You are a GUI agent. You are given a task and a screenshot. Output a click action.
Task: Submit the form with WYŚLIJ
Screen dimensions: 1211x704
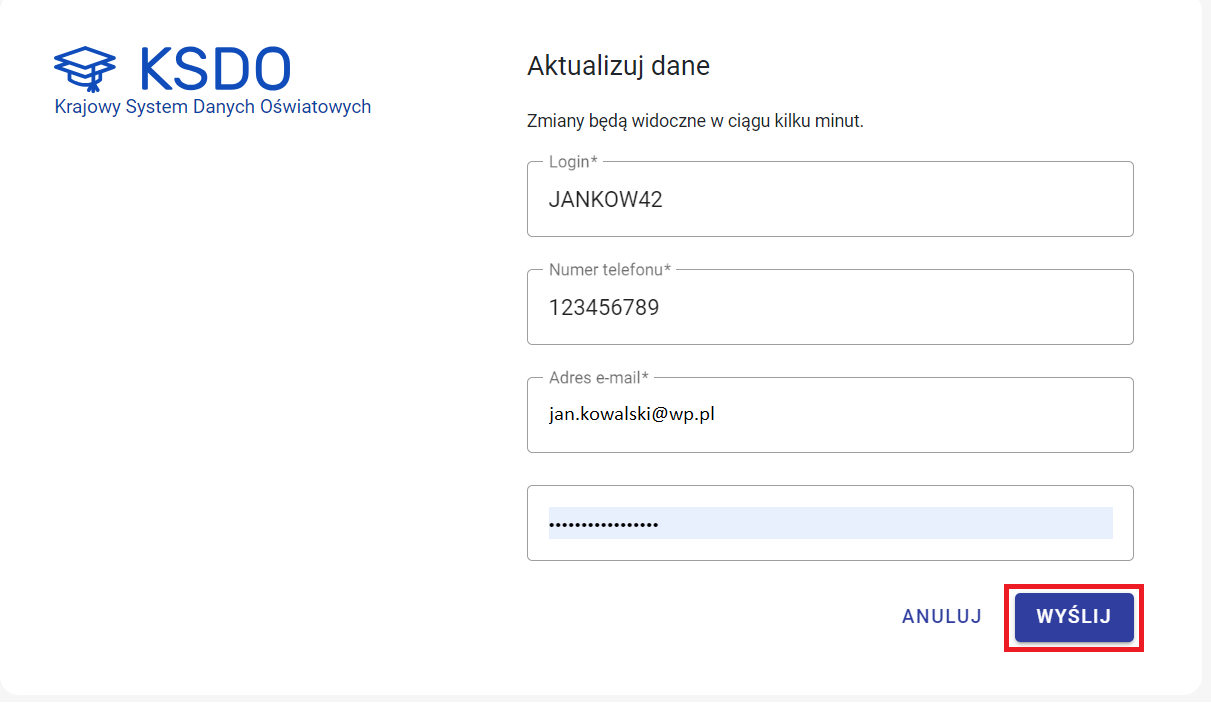pyautogui.click(x=1073, y=617)
